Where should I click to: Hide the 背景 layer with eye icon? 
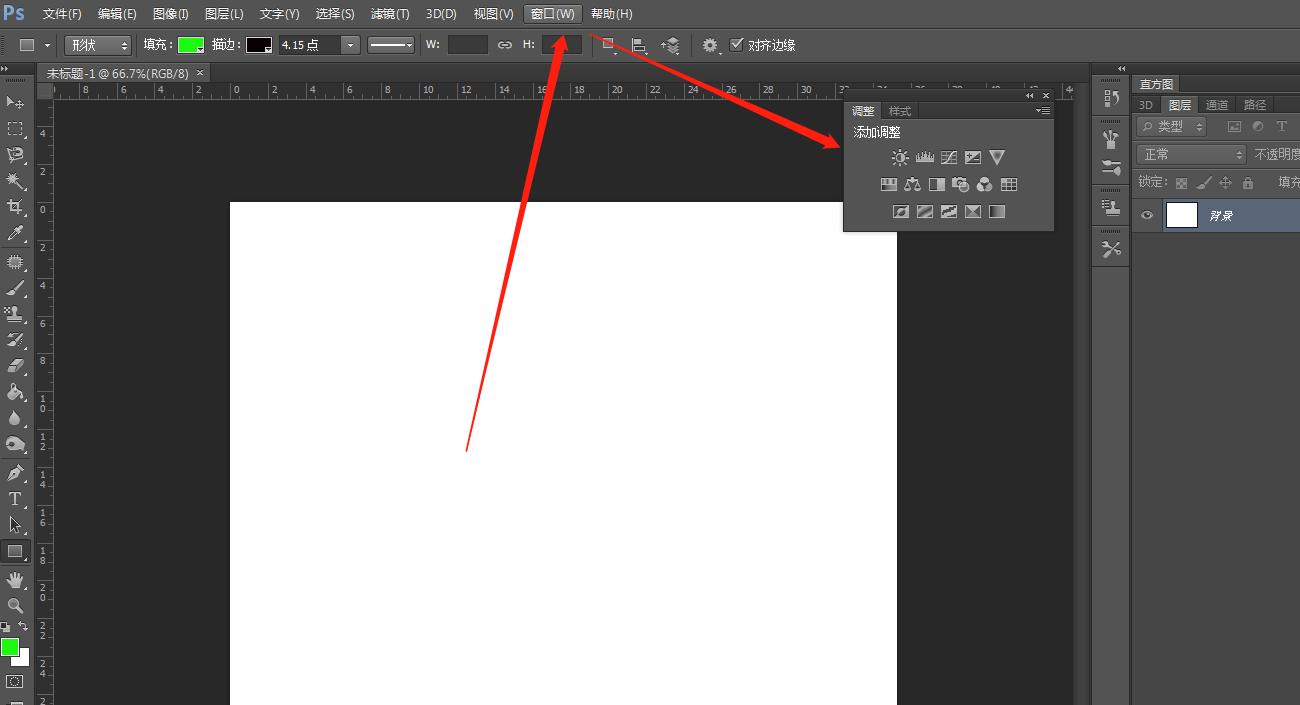coord(1147,215)
